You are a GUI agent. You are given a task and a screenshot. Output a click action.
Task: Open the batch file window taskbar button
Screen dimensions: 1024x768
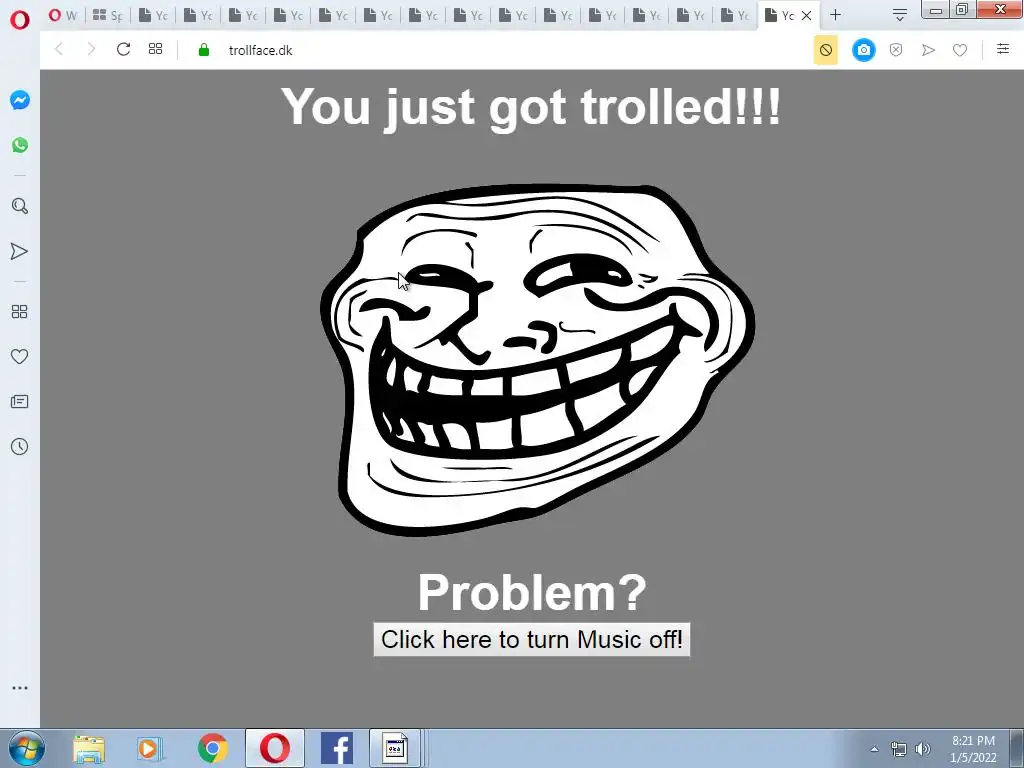click(x=395, y=748)
